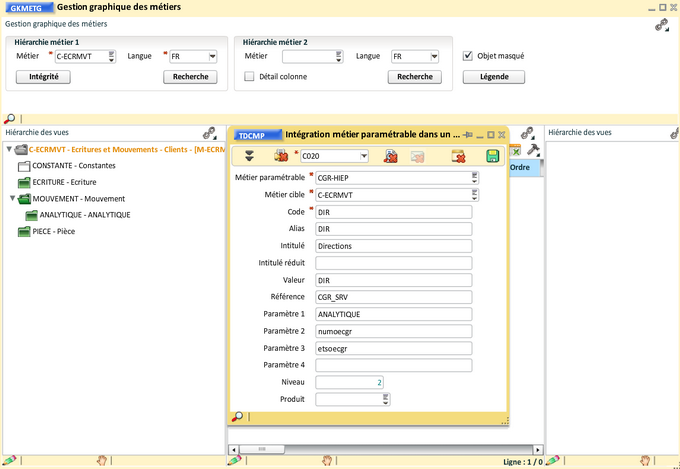Collapse the MOUVEMENT - Mouvement tree node
This screenshot has height=469, width=680.
[12, 198]
